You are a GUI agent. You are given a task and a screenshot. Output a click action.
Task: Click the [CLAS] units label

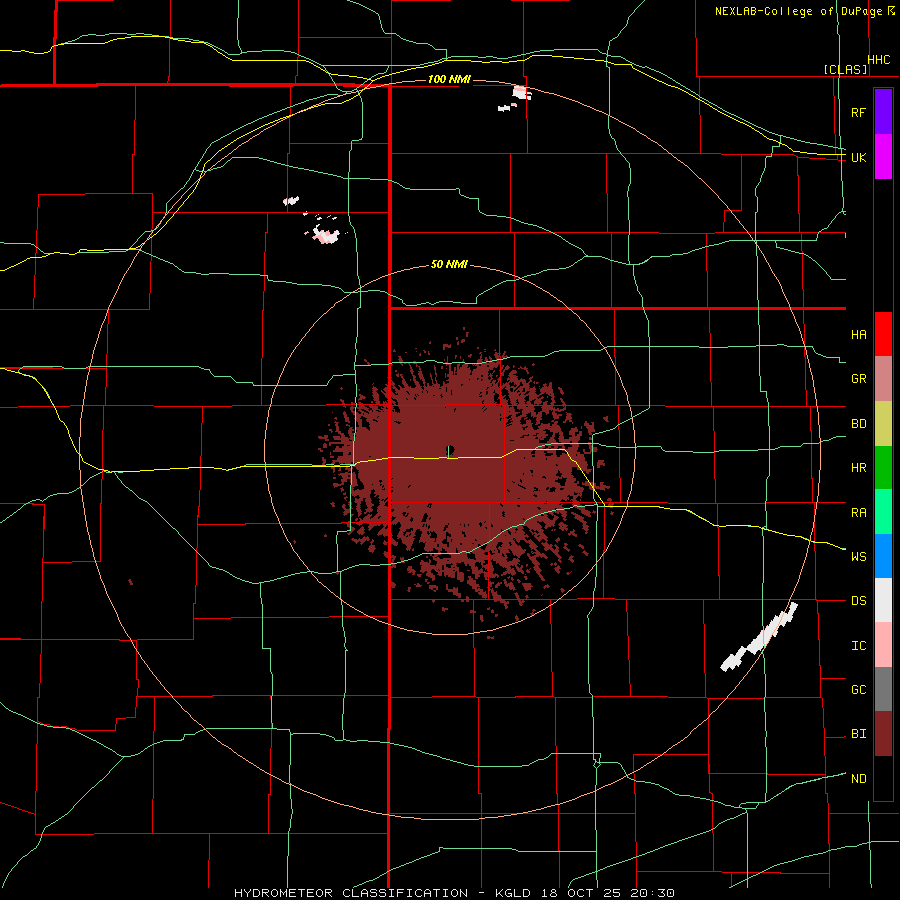(x=845, y=69)
